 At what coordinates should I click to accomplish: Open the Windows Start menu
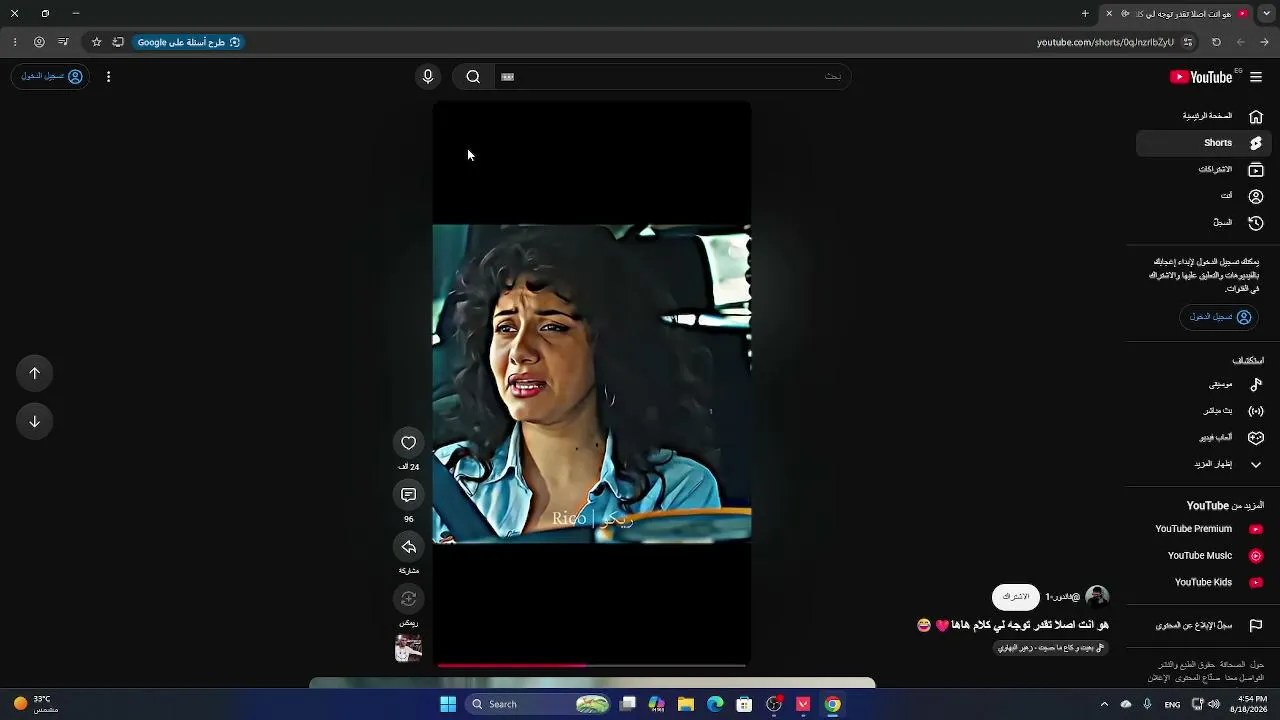click(448, 704)
